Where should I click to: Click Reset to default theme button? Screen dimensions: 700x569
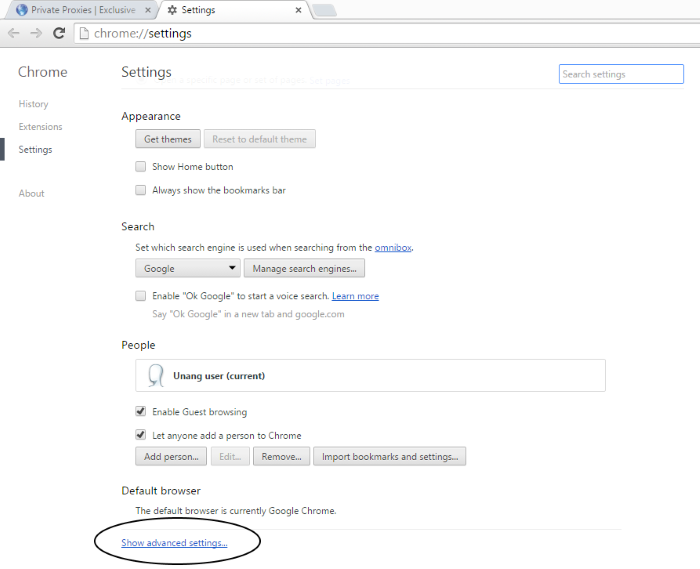point(260,139)
